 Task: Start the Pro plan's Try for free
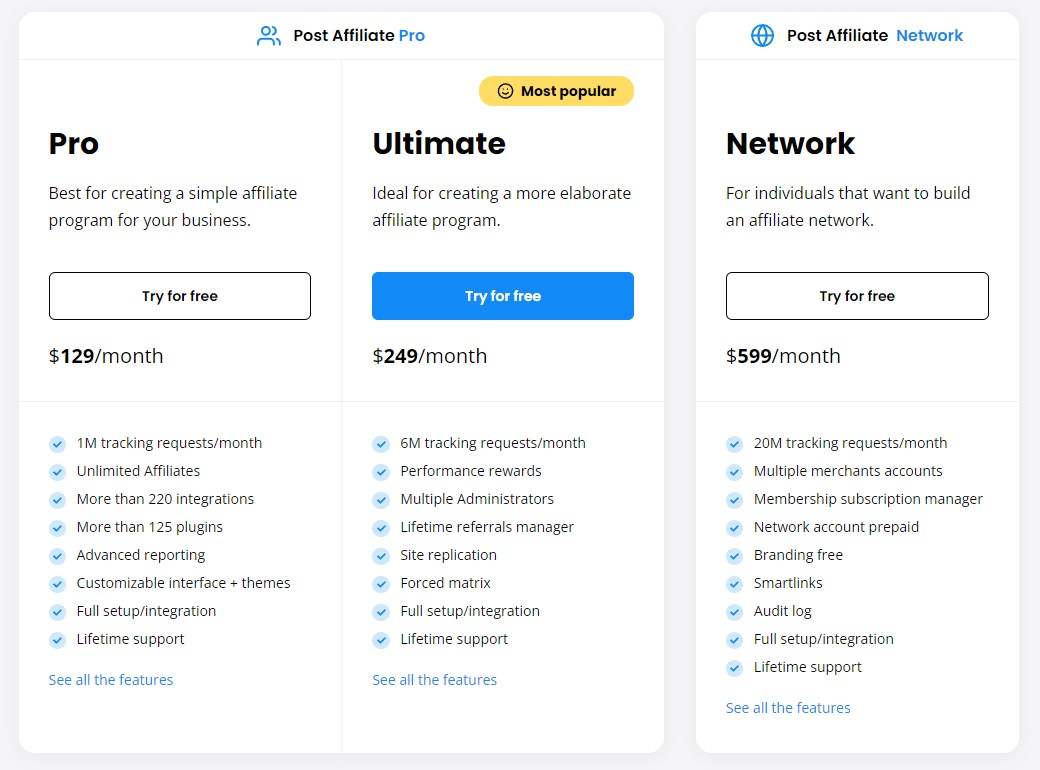coord(180,296)
